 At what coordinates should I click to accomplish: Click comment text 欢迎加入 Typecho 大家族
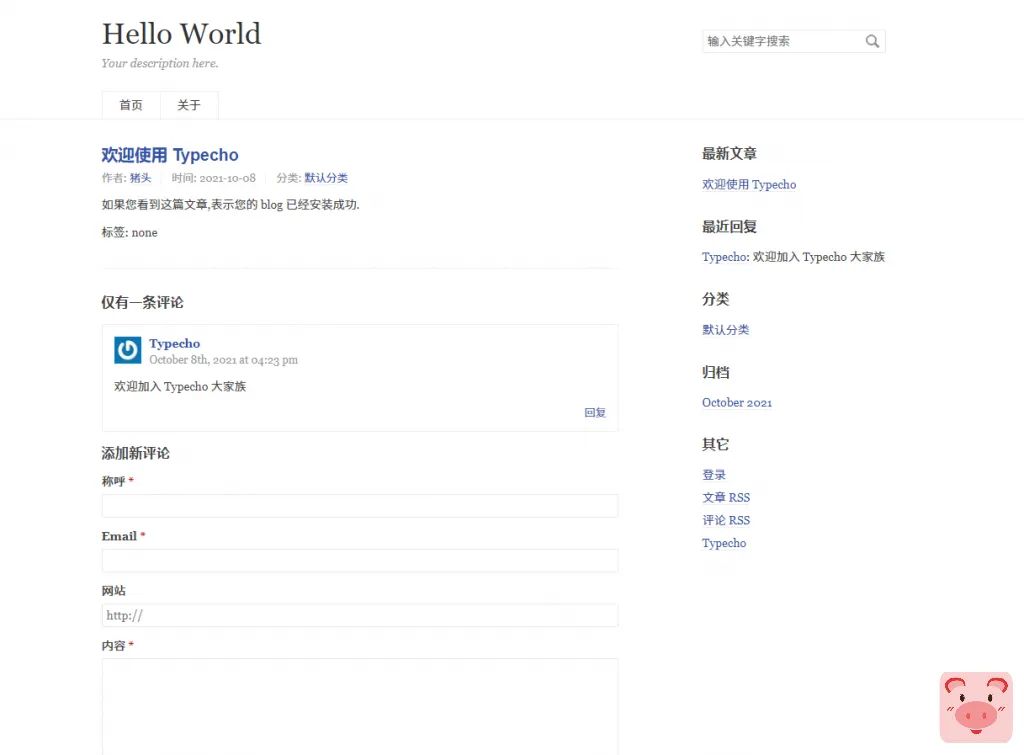[180, 387]
